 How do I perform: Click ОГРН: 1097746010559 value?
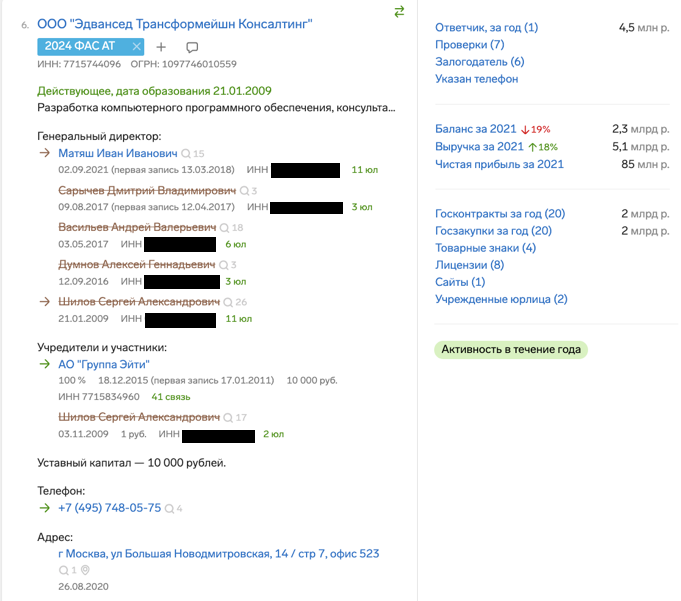(184, 64)
